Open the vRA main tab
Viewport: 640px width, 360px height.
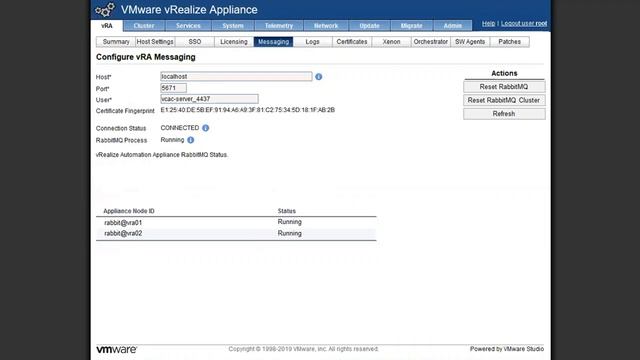pos(107,26)
